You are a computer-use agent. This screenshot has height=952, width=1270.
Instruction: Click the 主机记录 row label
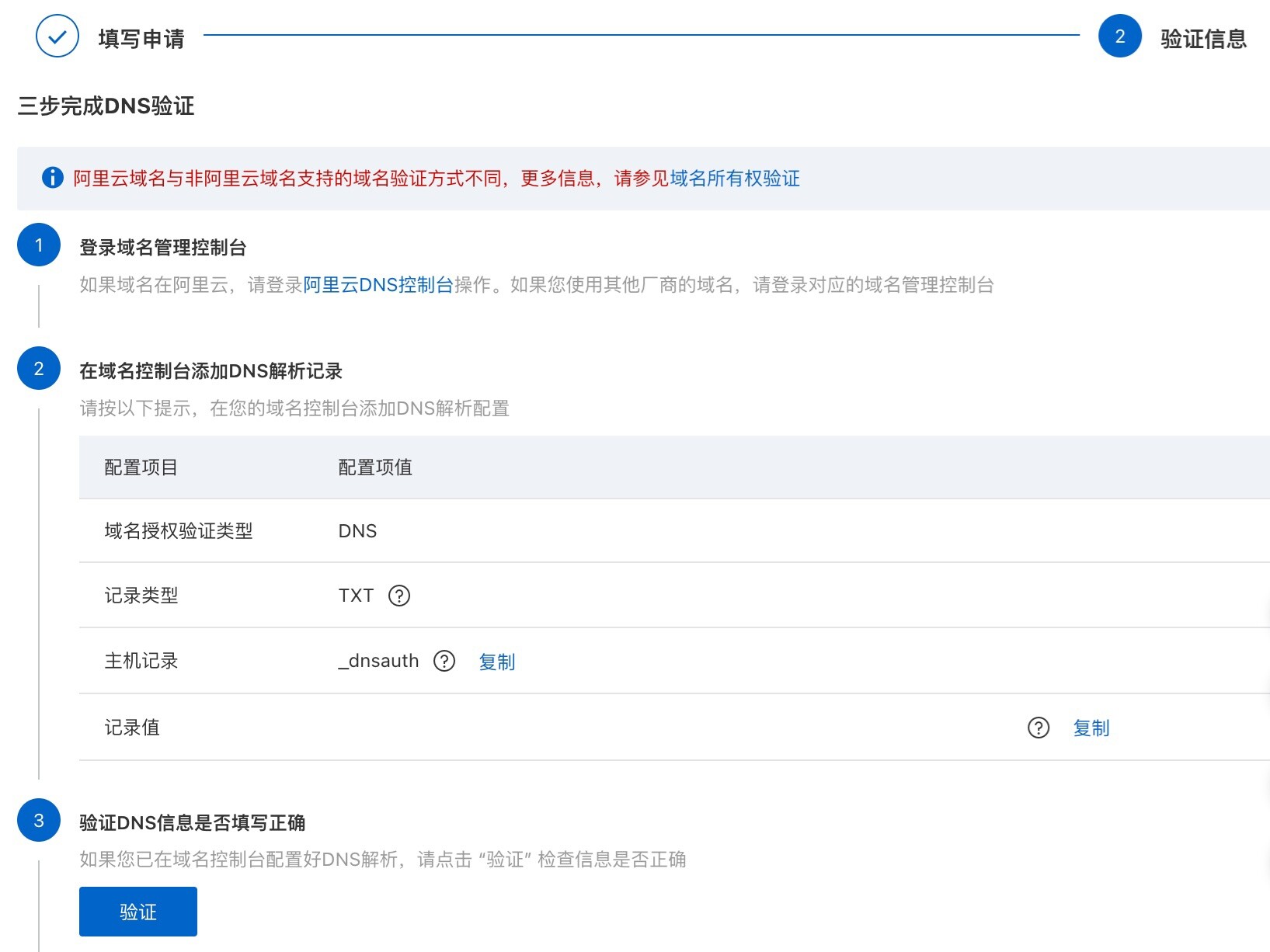point(140,661)
